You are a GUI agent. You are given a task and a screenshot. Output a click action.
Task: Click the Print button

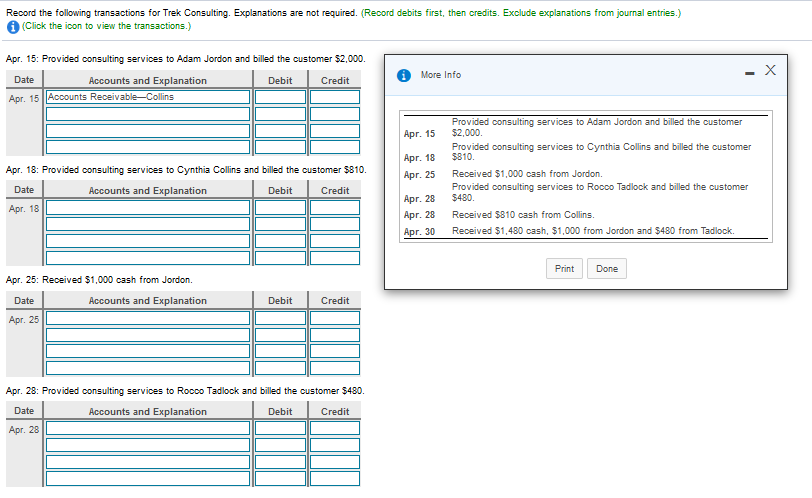pos(564,269)
